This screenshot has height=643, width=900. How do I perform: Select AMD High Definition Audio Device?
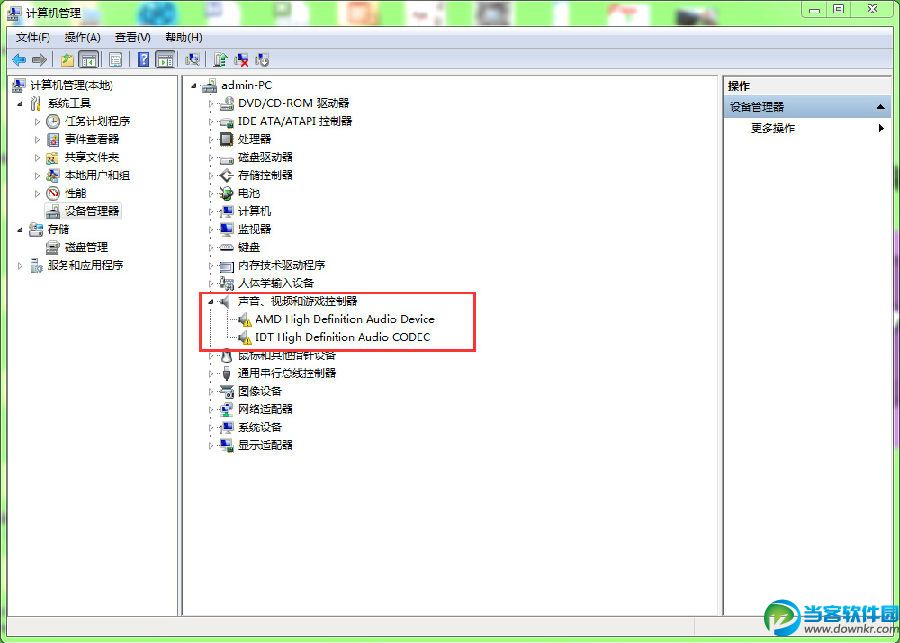pyautogui.click(x=344, y=319)
